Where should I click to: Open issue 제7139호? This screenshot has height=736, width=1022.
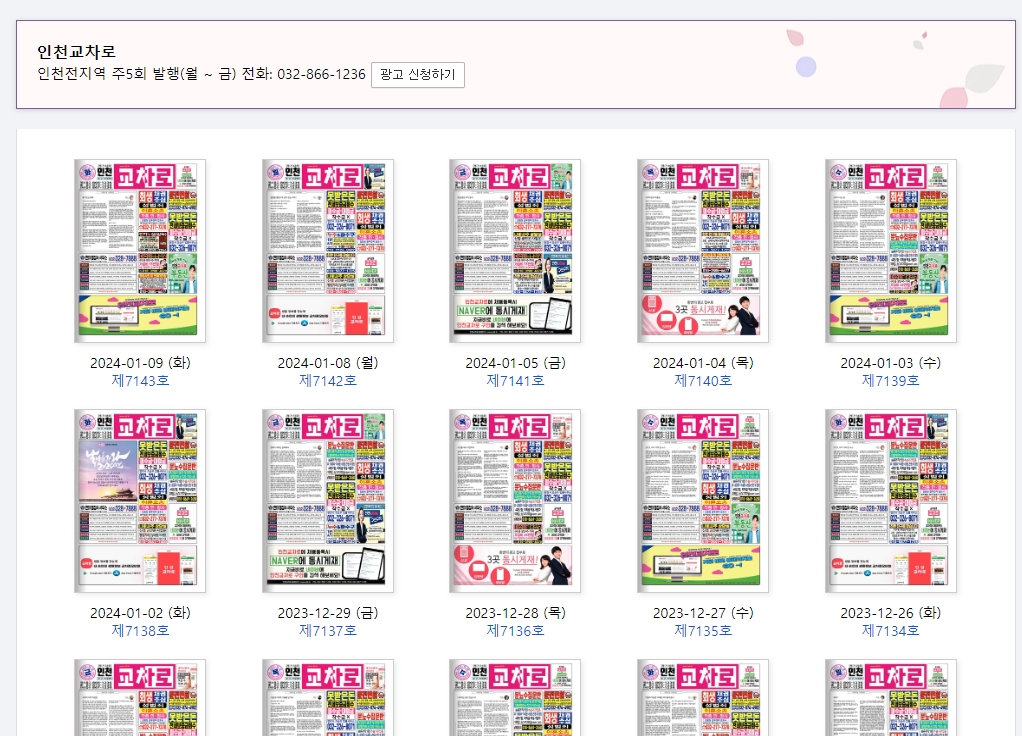(x=890, y=380)
